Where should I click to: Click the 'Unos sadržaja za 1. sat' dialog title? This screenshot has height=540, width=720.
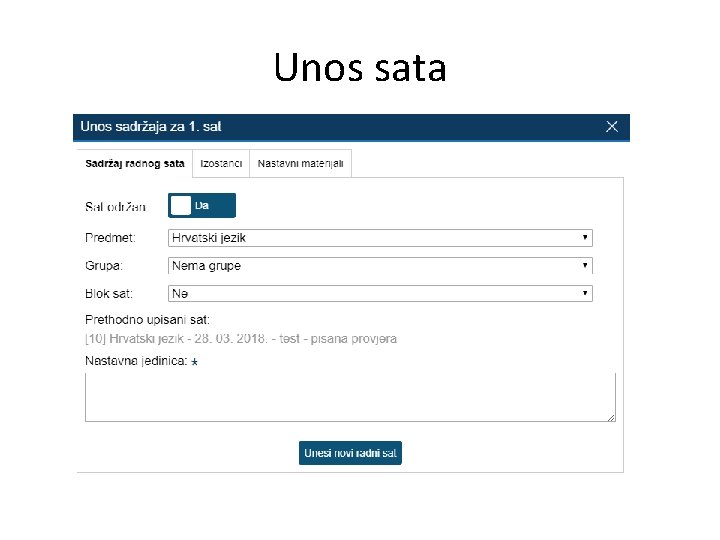(x=151, y=126)
